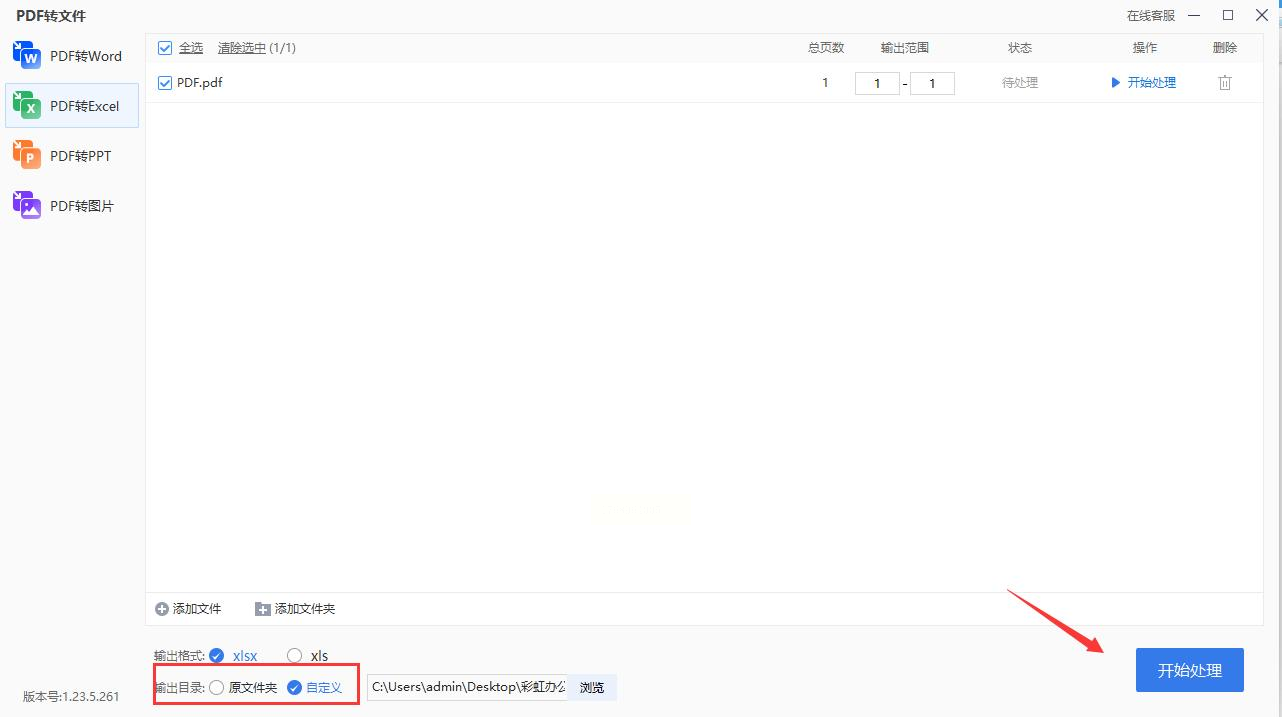Click the 添加文件夹 folder icon

click(263, 609)
